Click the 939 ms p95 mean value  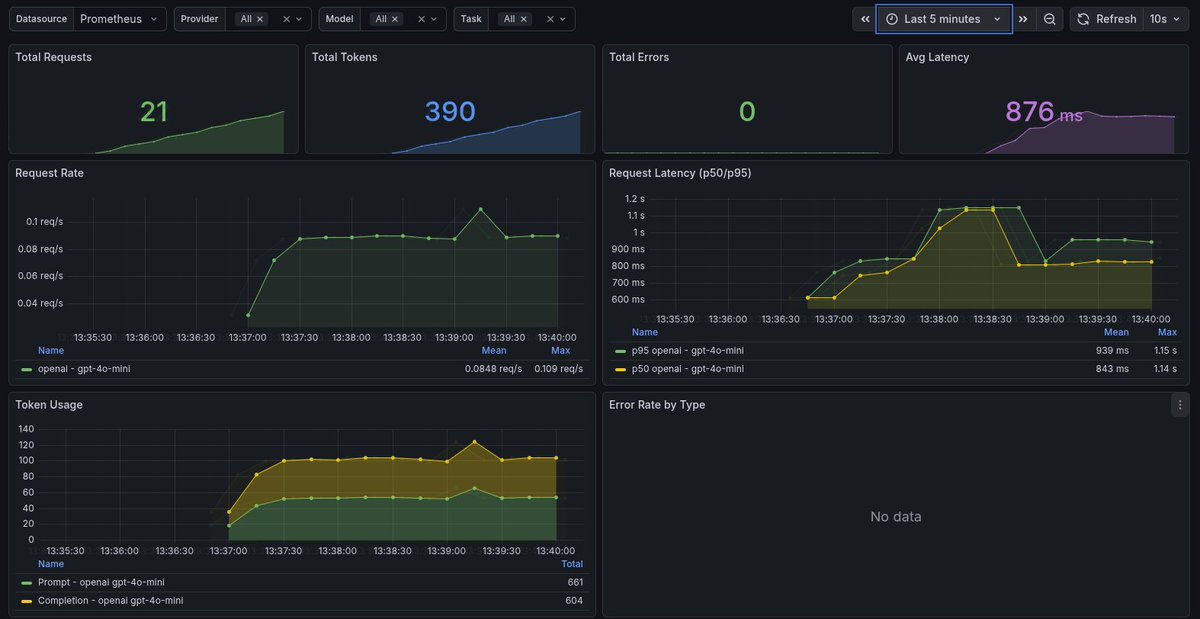[1112, 351]
